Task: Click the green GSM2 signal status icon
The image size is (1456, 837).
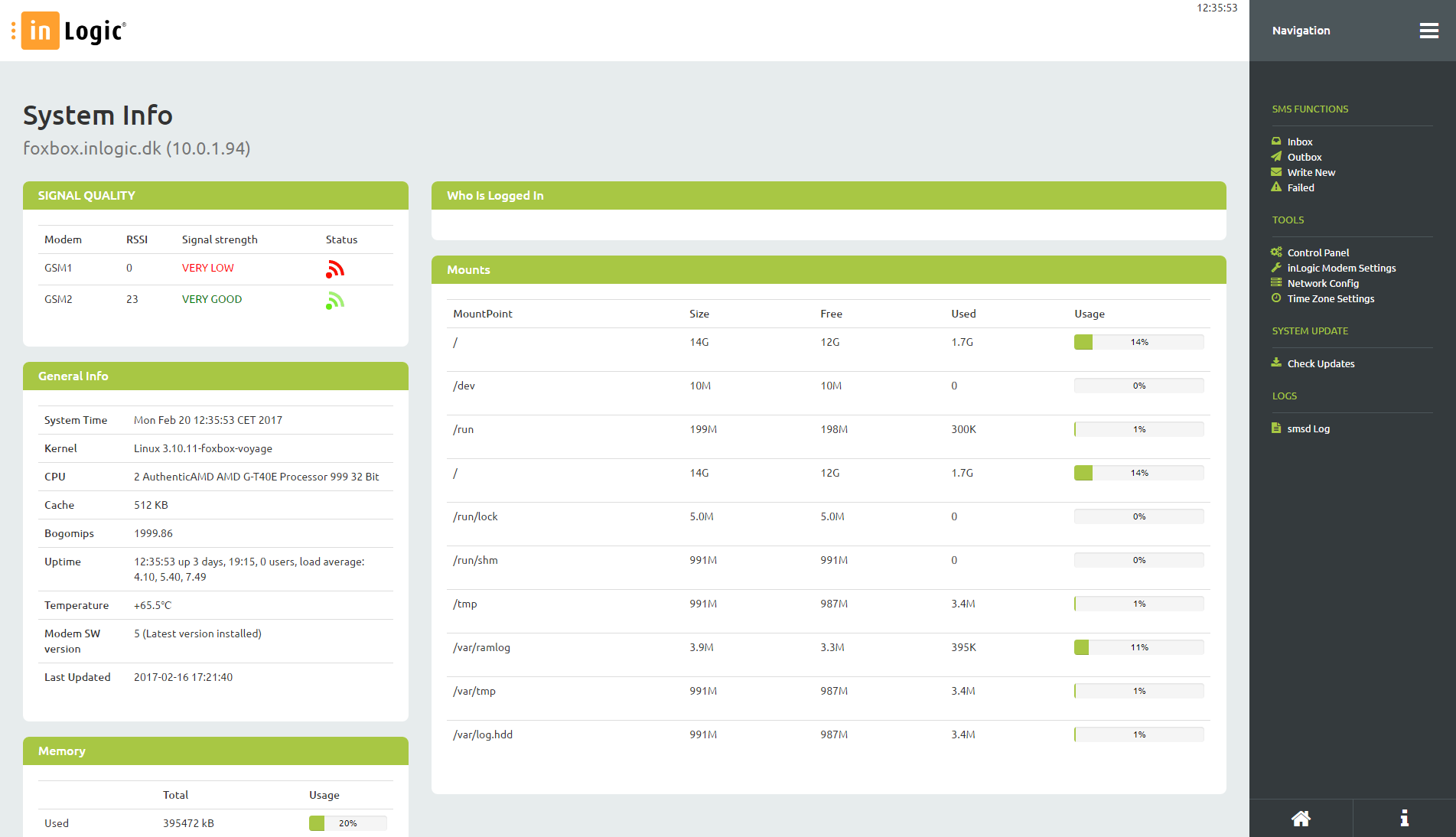Action: click(x=335, y=301)
